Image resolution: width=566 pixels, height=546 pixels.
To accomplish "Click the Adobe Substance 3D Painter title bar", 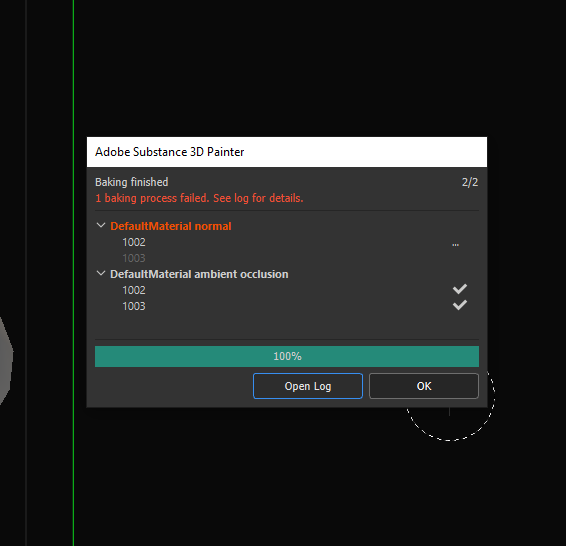I will (287, 152).
